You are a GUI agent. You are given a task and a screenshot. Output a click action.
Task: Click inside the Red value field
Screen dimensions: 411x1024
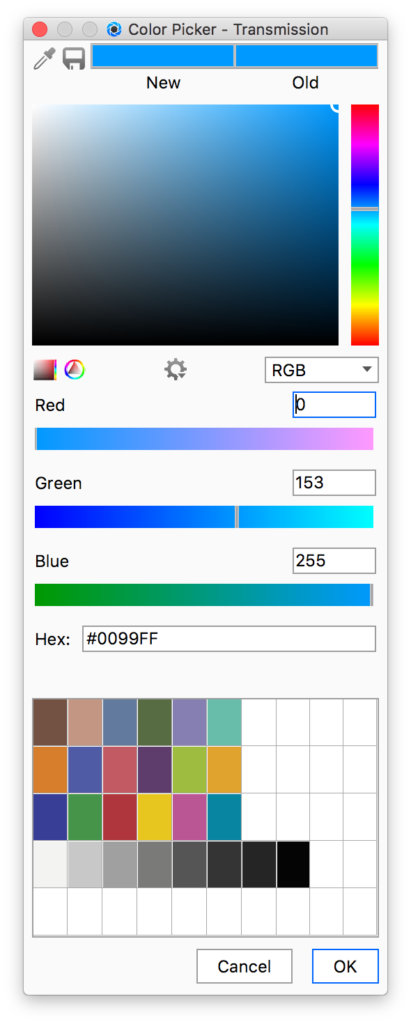click(x=334, y=405)
